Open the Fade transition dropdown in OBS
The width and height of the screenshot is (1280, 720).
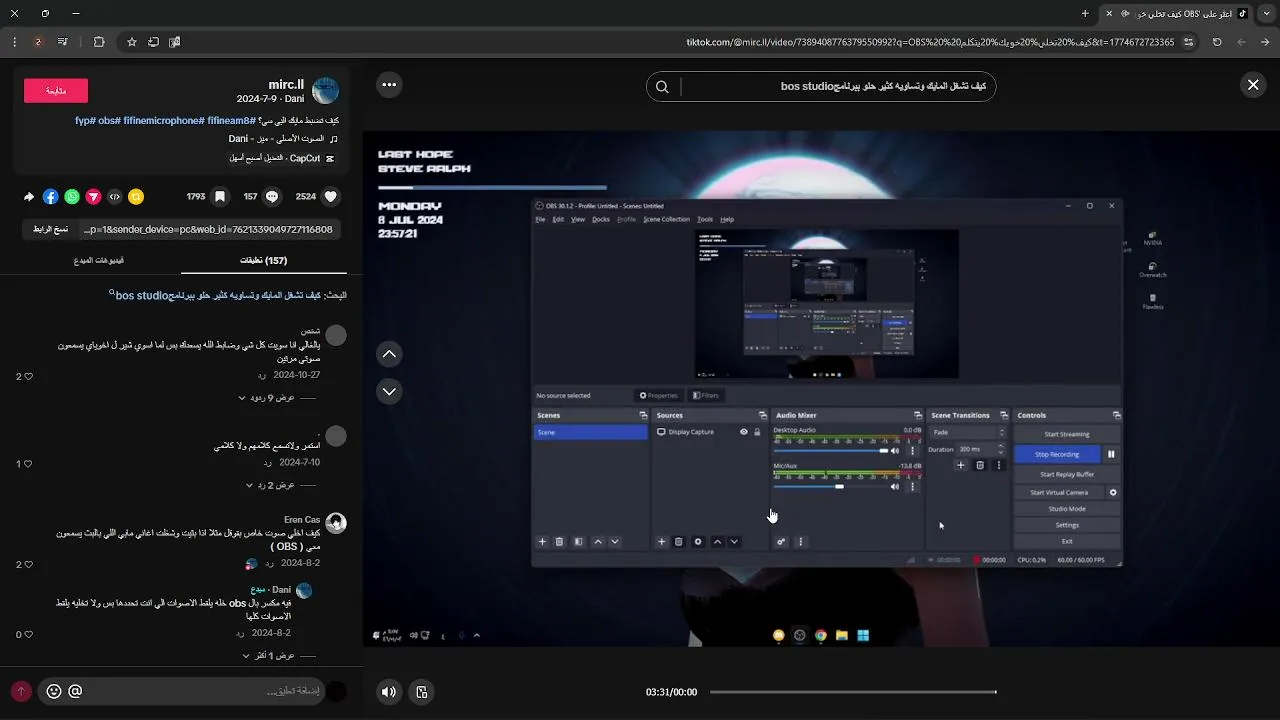tap(967, 433)
